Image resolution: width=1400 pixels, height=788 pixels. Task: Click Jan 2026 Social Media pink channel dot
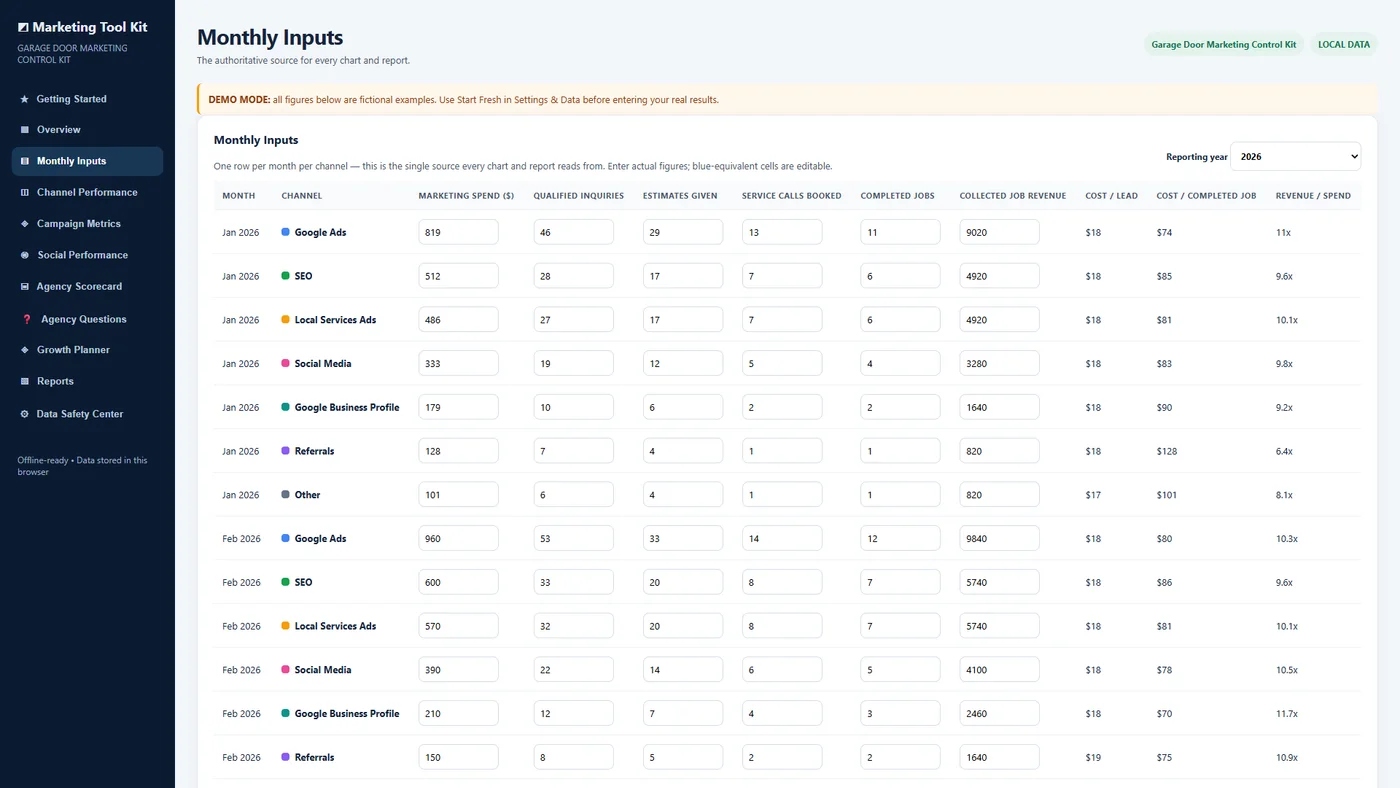[286, 364]
